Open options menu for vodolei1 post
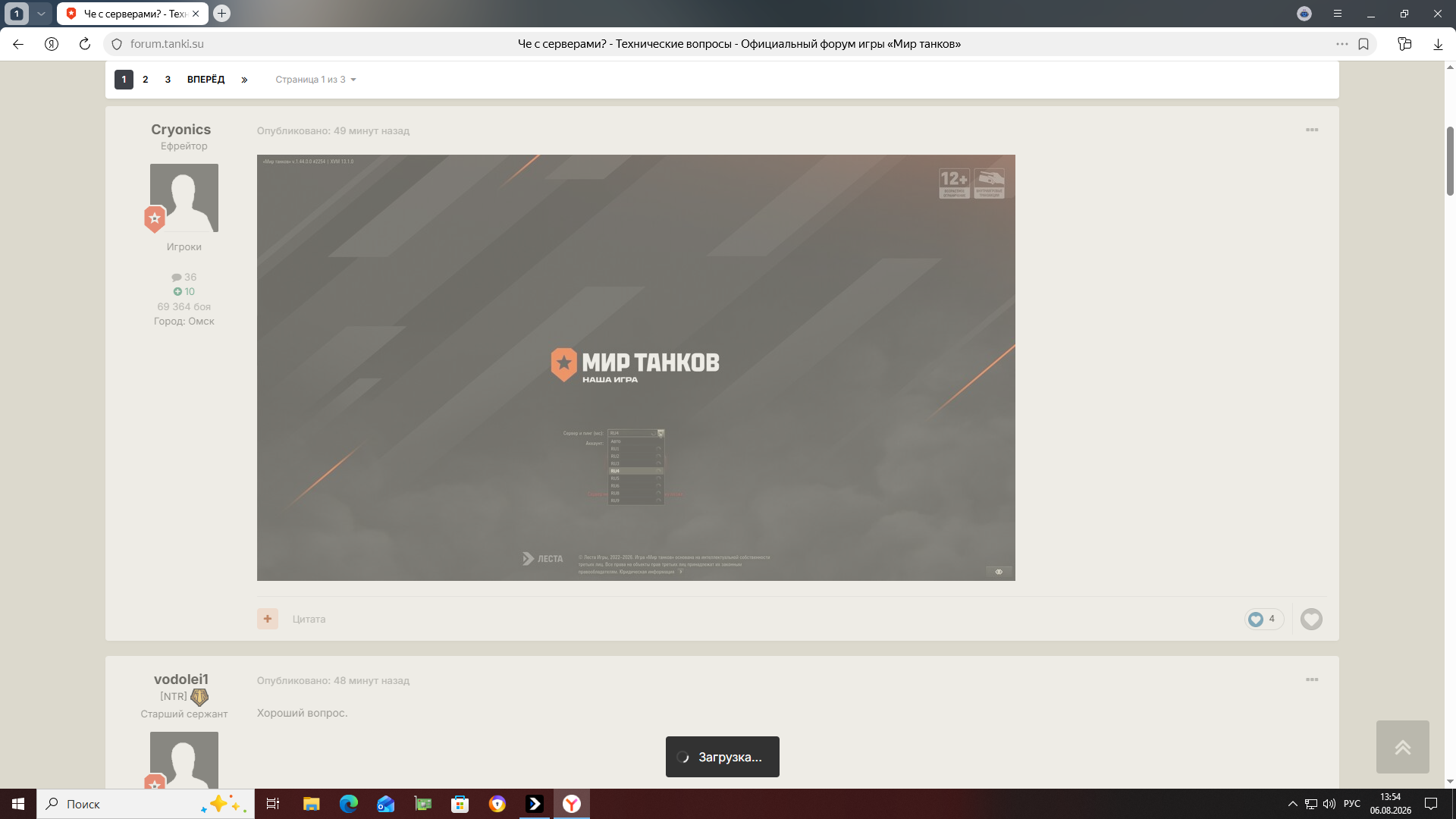 click(1312, 680)
